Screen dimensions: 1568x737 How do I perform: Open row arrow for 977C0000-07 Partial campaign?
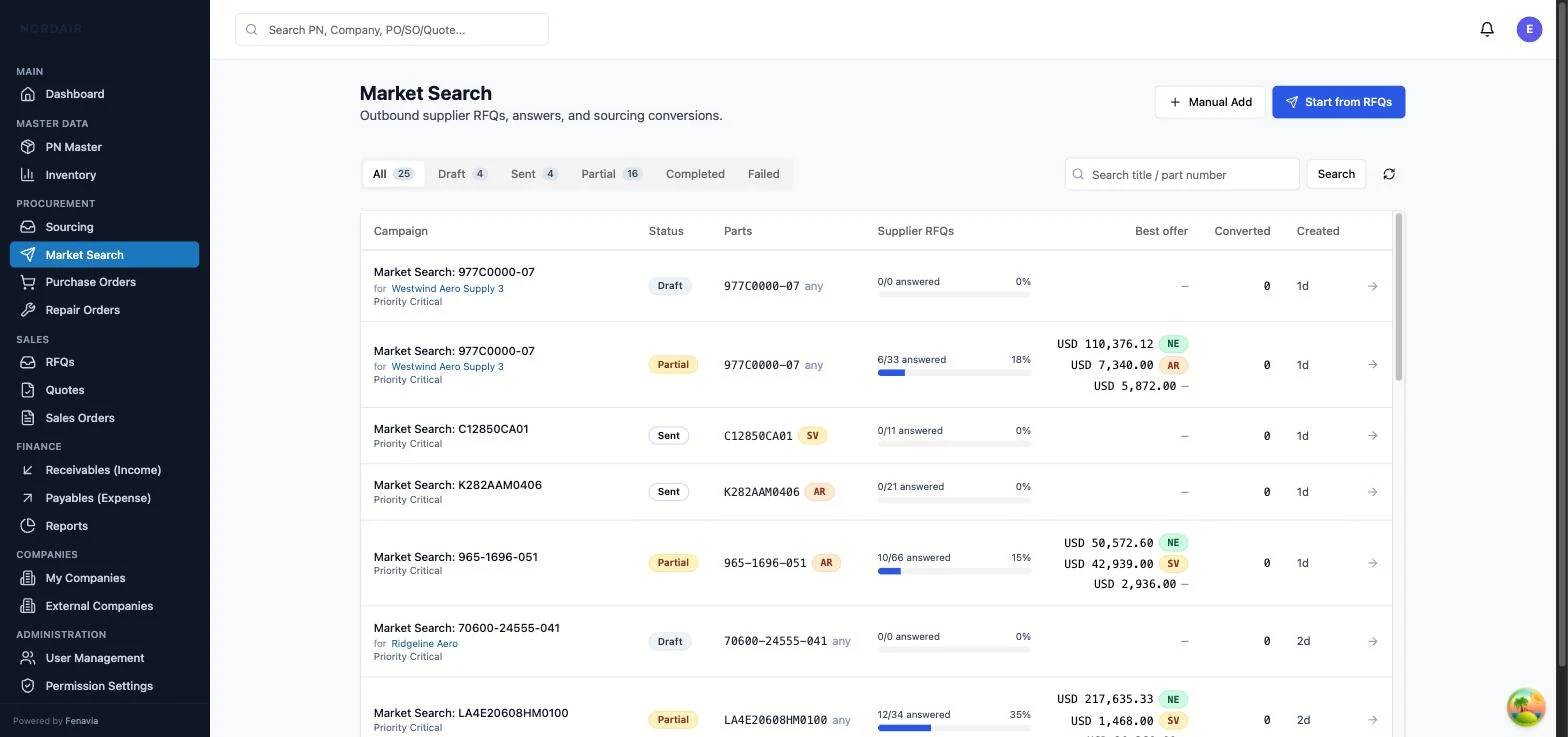coord(1372,365)
